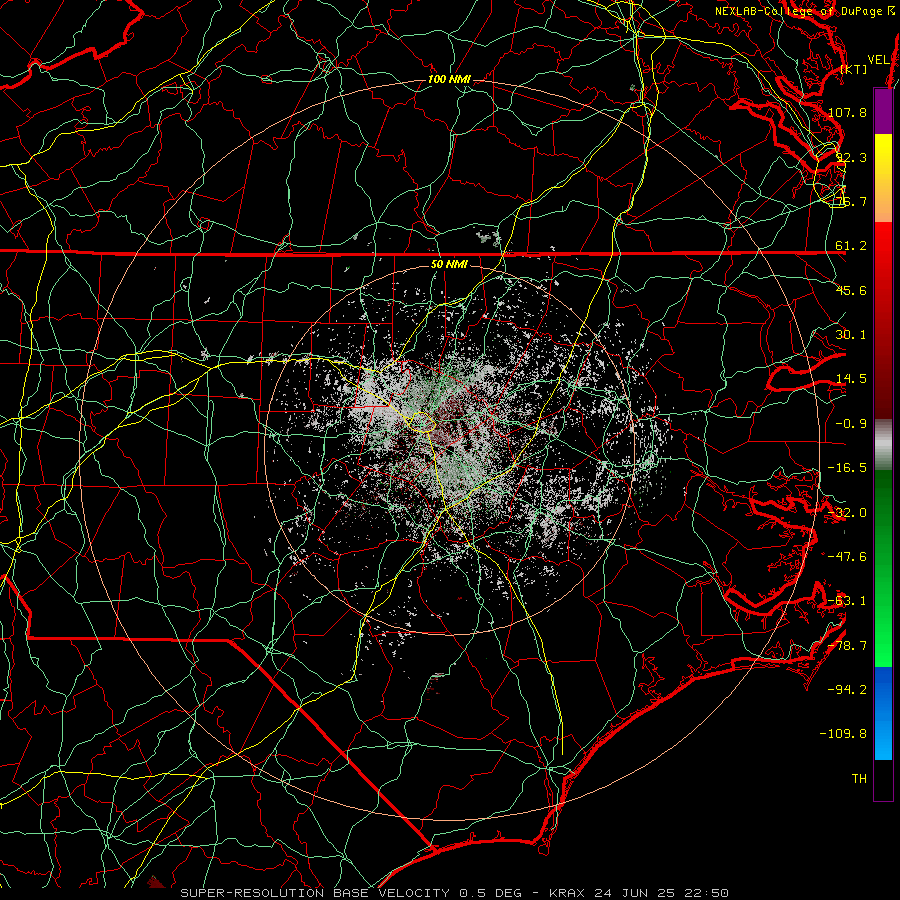This screenshot has width=900, height=900.
Task: Select the 14.5 velocity scale value
Action: [x=851, y=379]
